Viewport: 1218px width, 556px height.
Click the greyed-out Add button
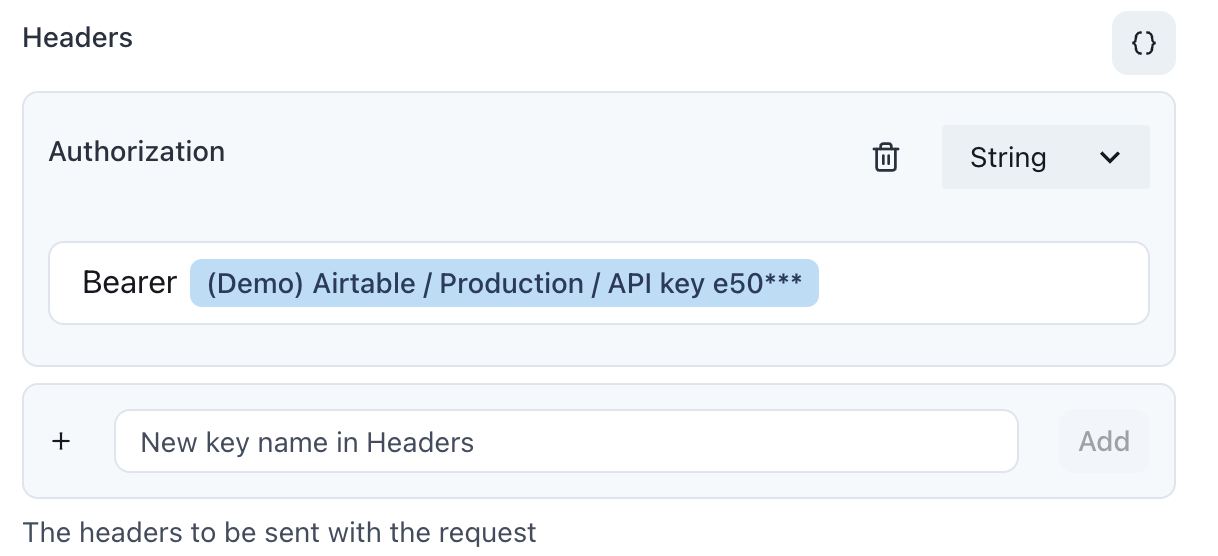[1104, 441]
